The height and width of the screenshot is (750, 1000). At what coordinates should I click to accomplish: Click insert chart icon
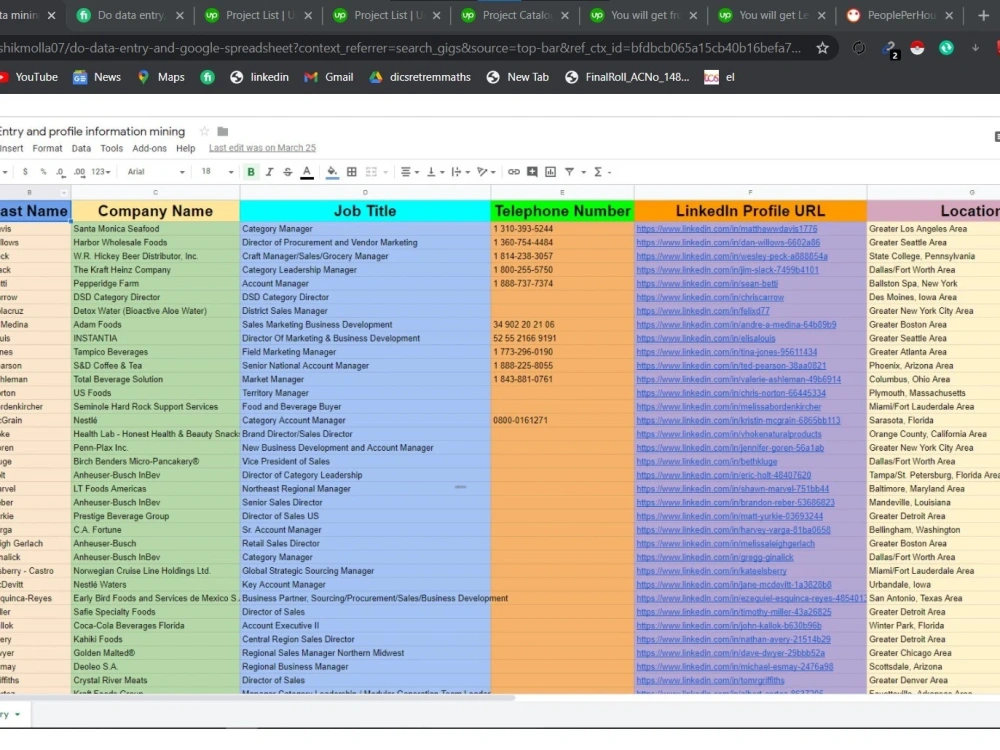coord(550,172)
